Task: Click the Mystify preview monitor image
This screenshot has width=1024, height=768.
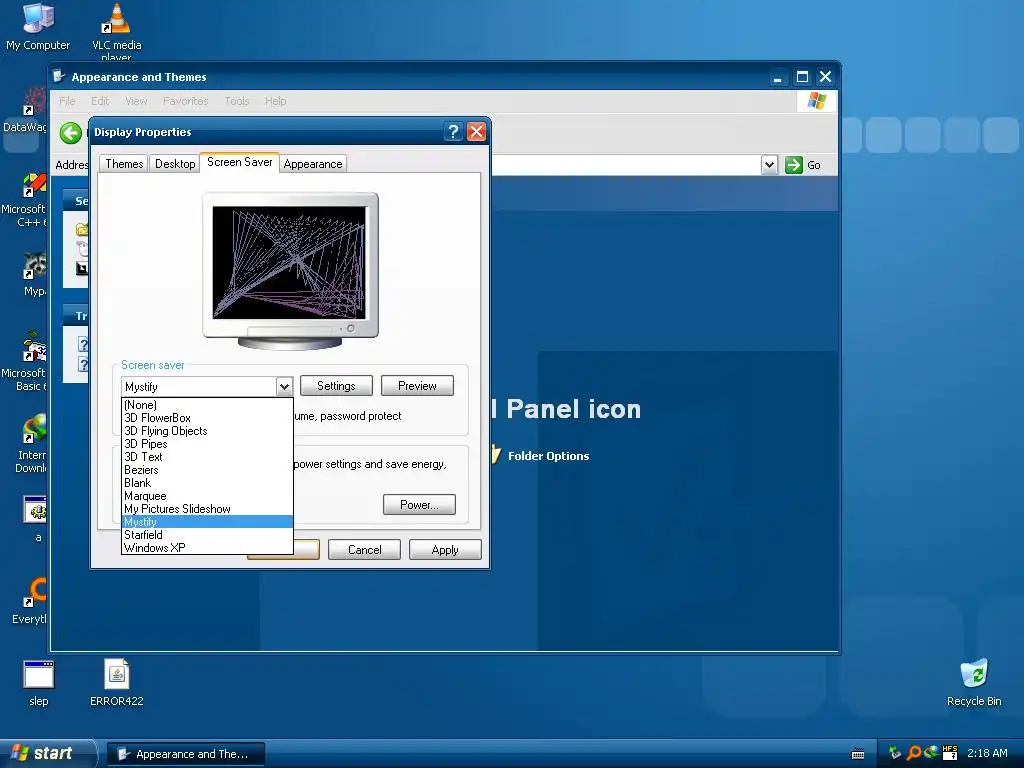Action: pos(291,271)
